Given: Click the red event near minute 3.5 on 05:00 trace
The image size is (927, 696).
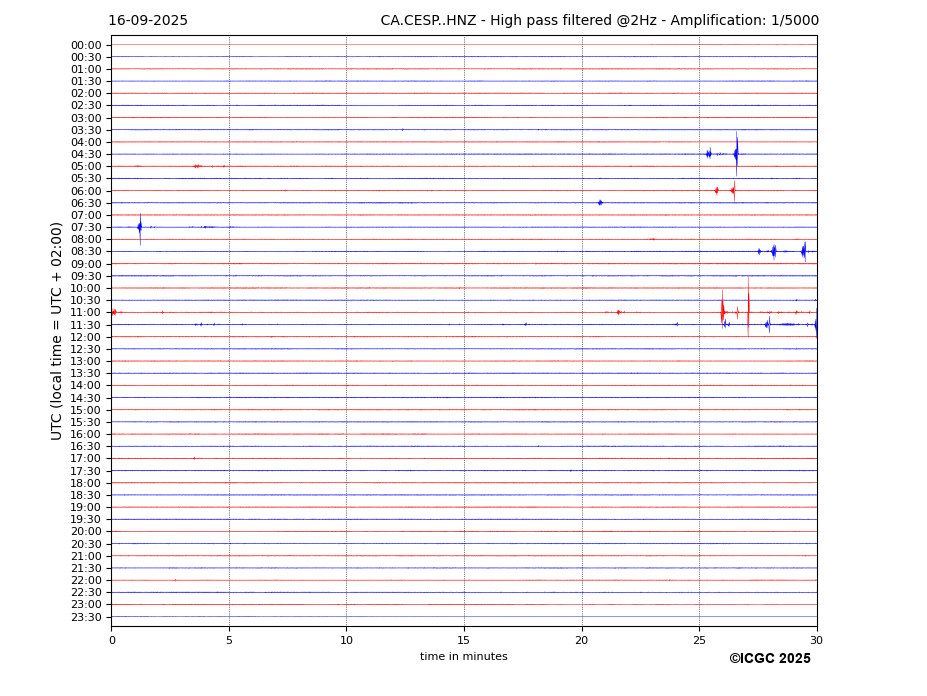Looking at the screenshot, I should pos(197,166).
